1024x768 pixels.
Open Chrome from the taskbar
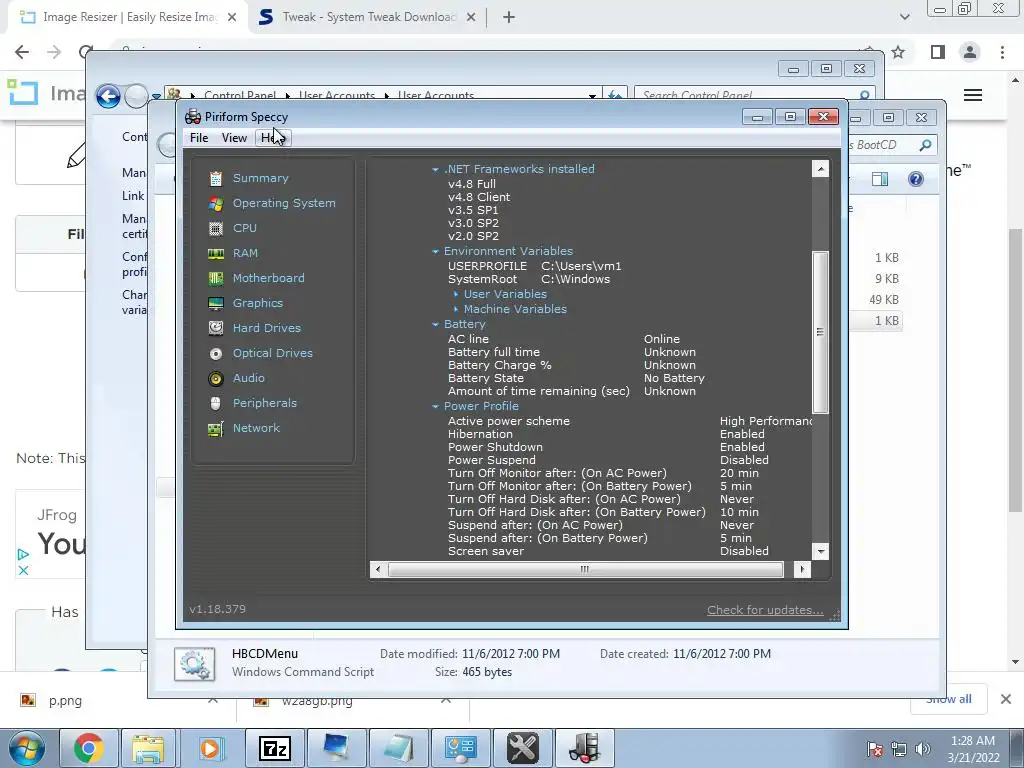tap(89, 748)
